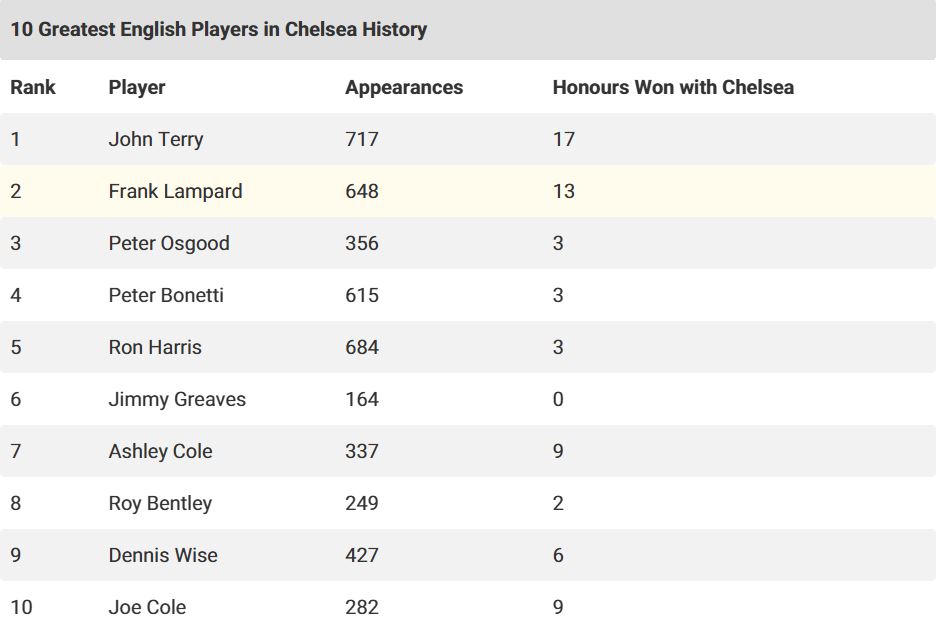Select the Dennis Wise name cell
936x638 pixels.
point(163,555)
